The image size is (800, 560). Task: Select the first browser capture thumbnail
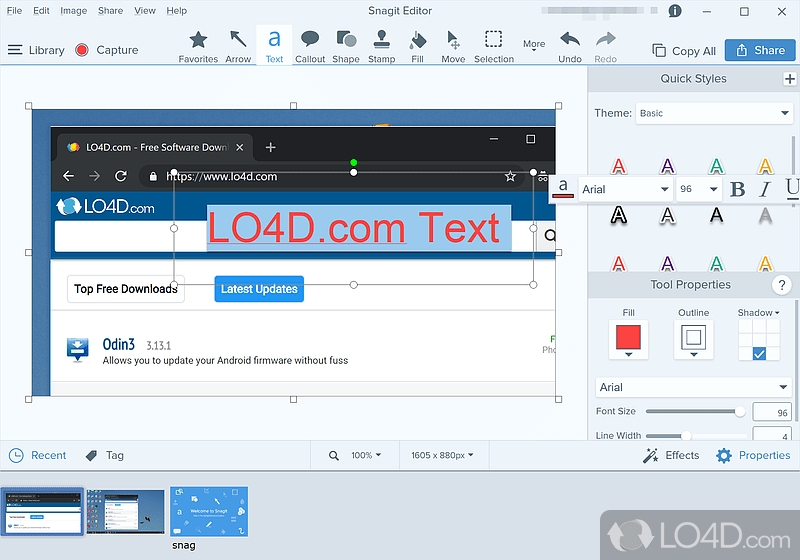point(43,512)
